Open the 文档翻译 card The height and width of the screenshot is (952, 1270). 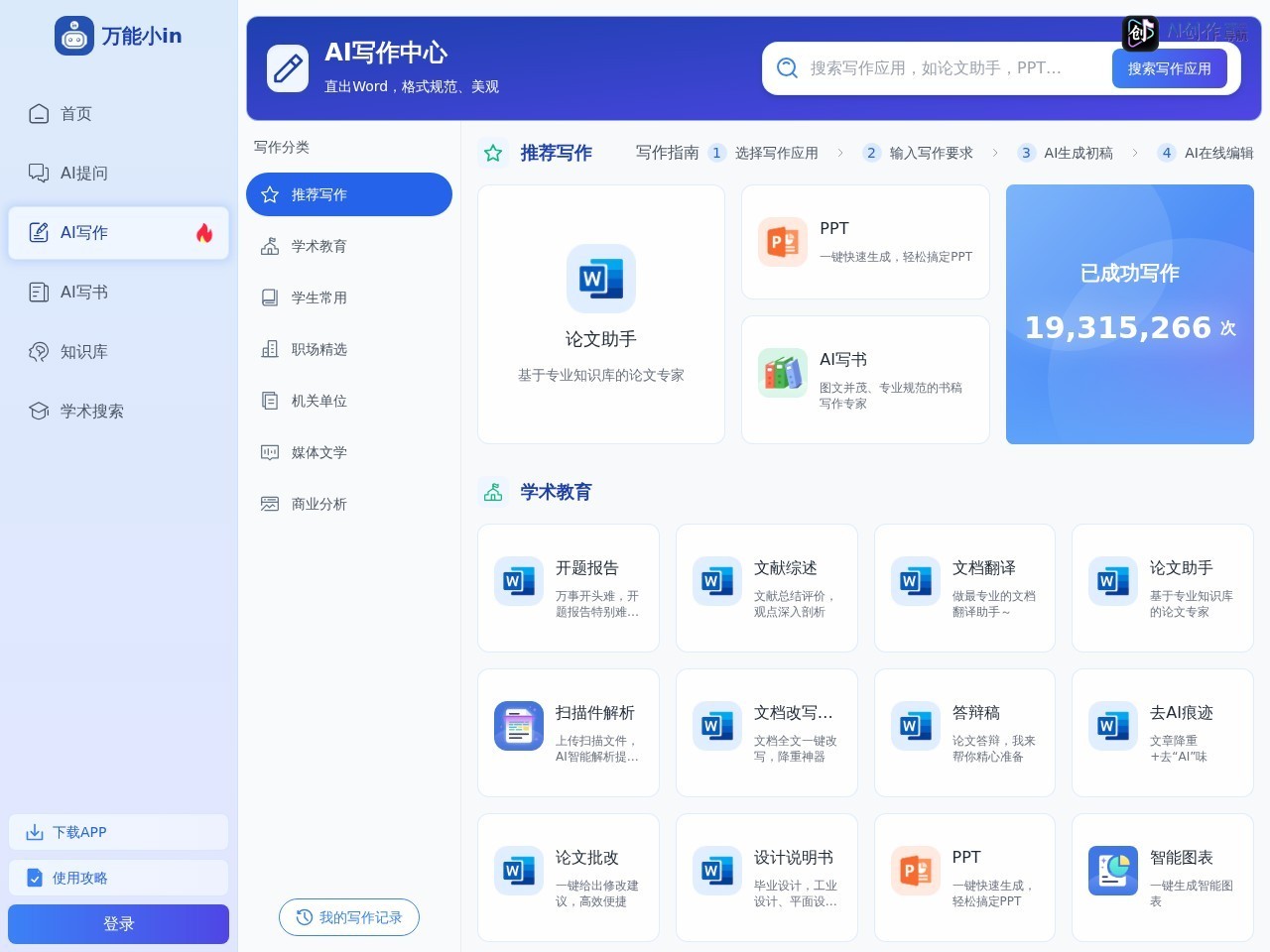tap(964, 588)
